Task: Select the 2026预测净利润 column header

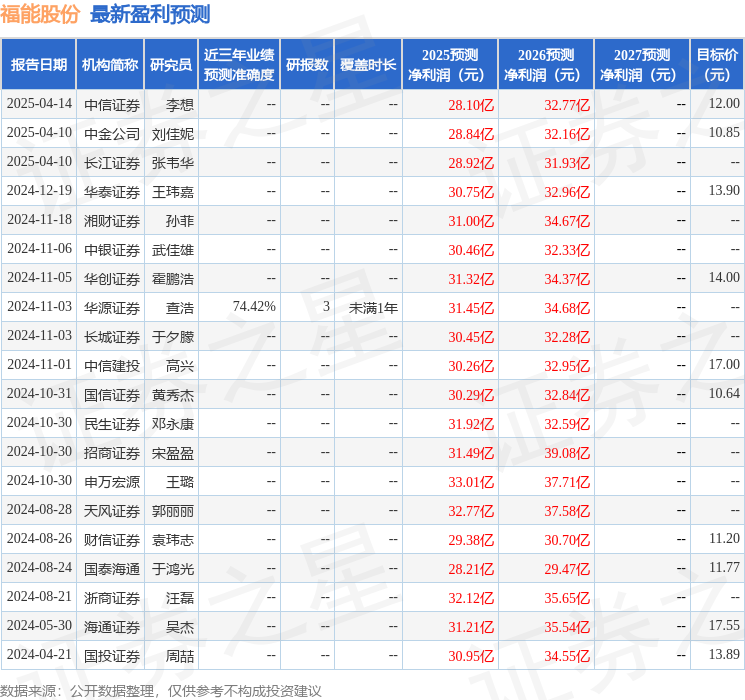Action: pyautogui.click(x=546, y=65)
